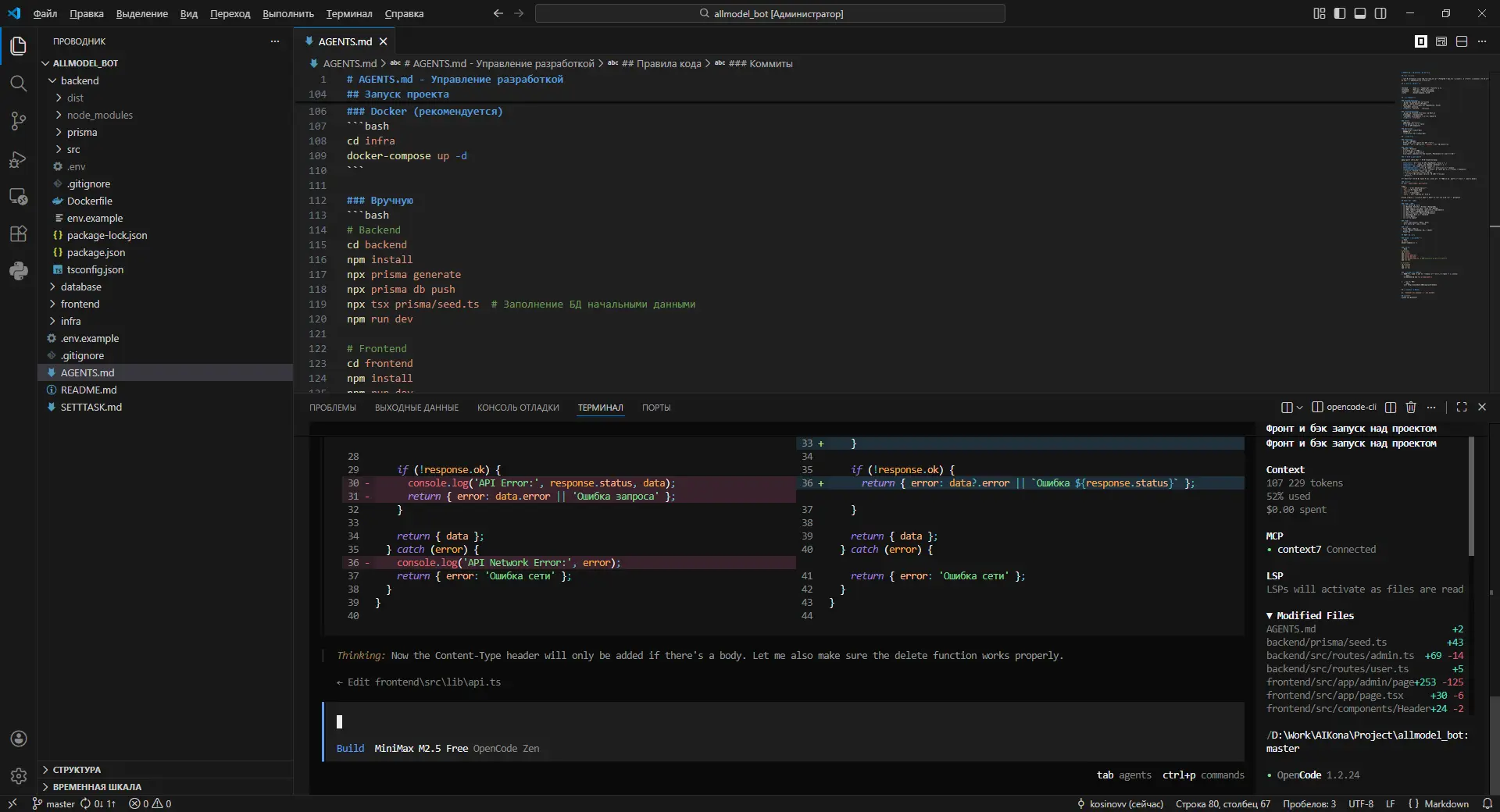Screen dimensions: 1500x812
Task: Expand the dist folder
Action: click(x=59, y=98)
